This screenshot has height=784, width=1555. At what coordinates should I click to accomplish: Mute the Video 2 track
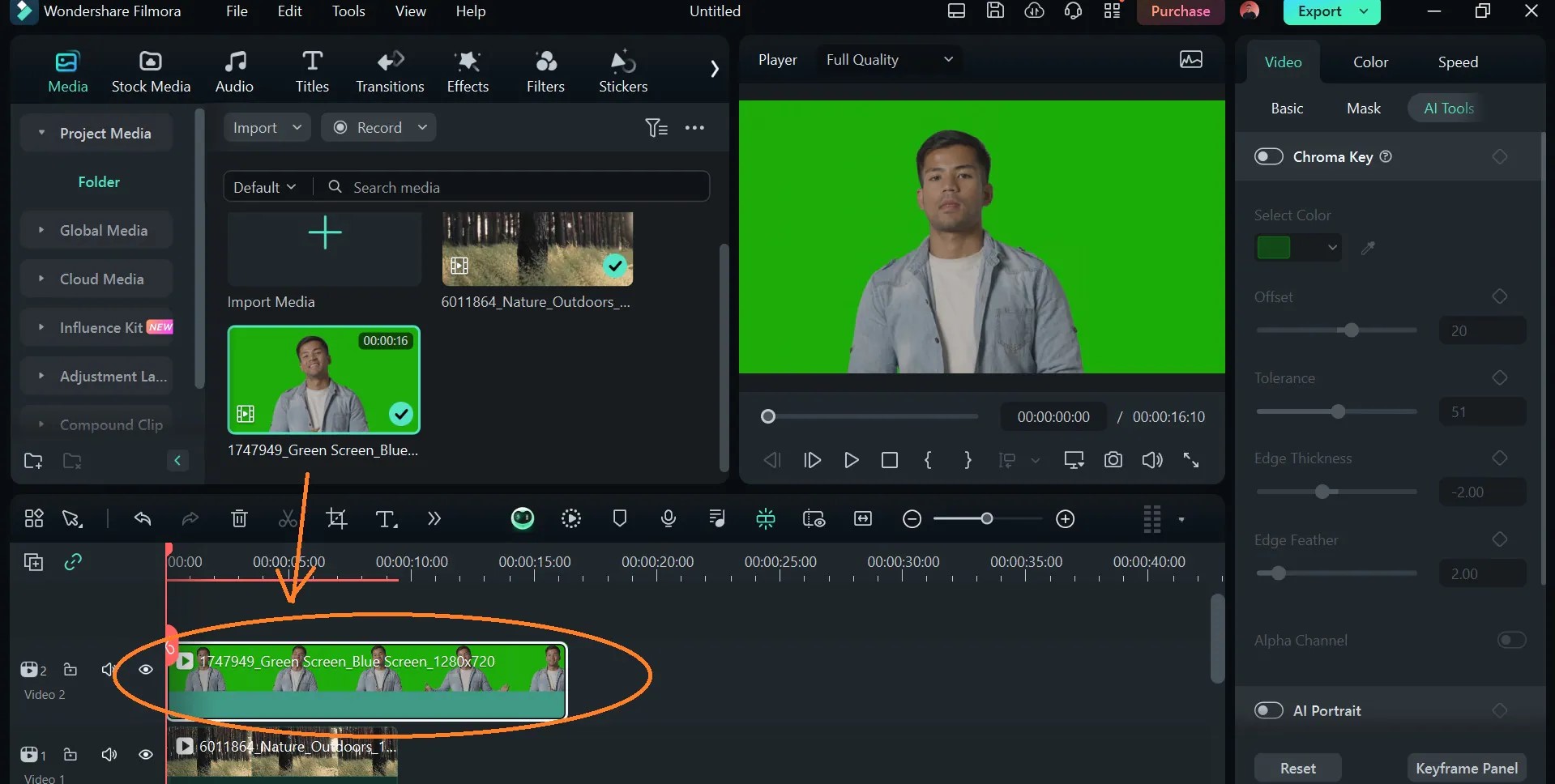(109, 669)
